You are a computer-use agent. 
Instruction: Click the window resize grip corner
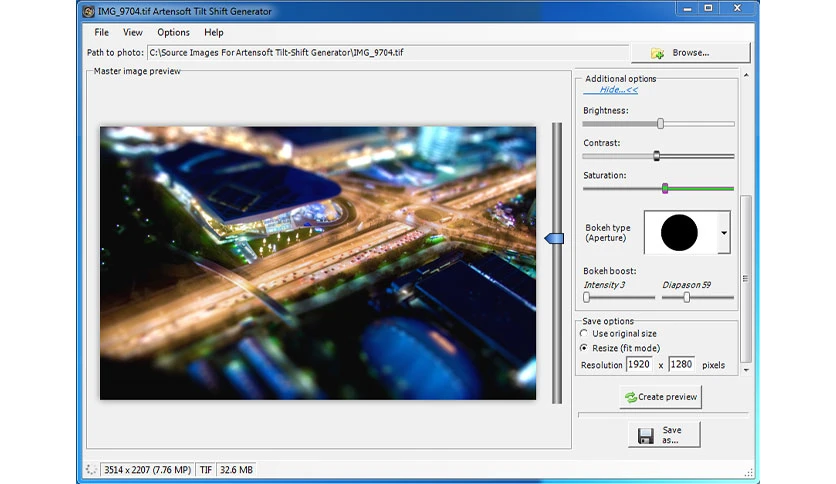coord(749,472)
